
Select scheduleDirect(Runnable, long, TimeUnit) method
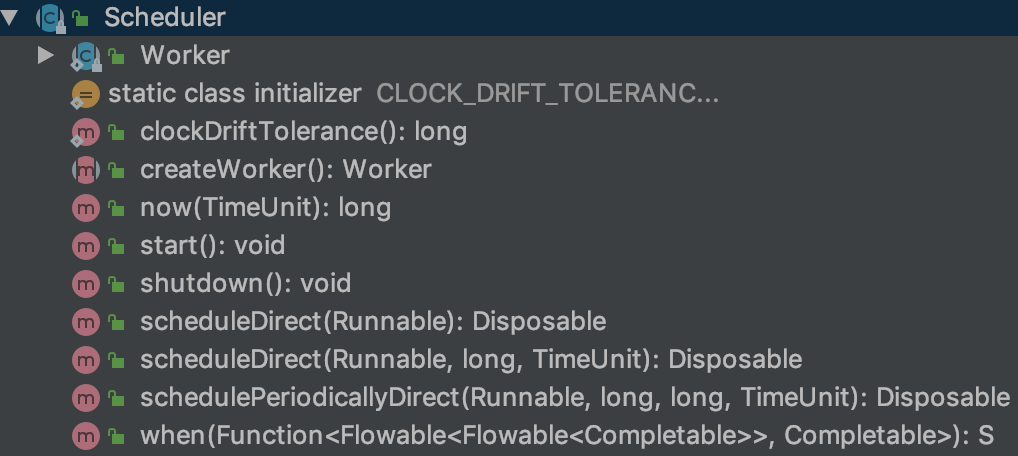[x=471, y=359]
